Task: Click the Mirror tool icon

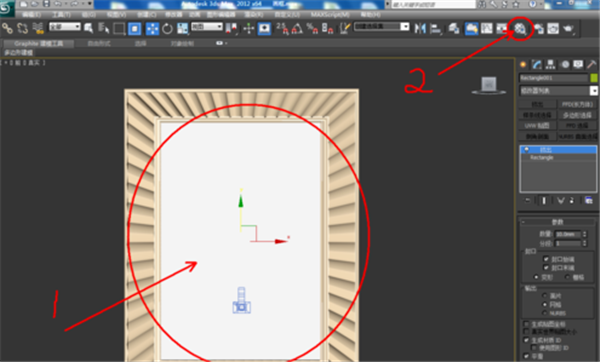Action: tap(420, 28)
